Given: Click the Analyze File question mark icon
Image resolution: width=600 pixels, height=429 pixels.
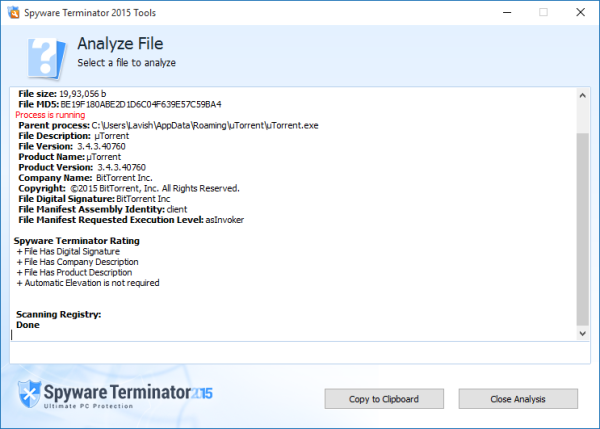Looking at the screenshot, I should 47,59.
